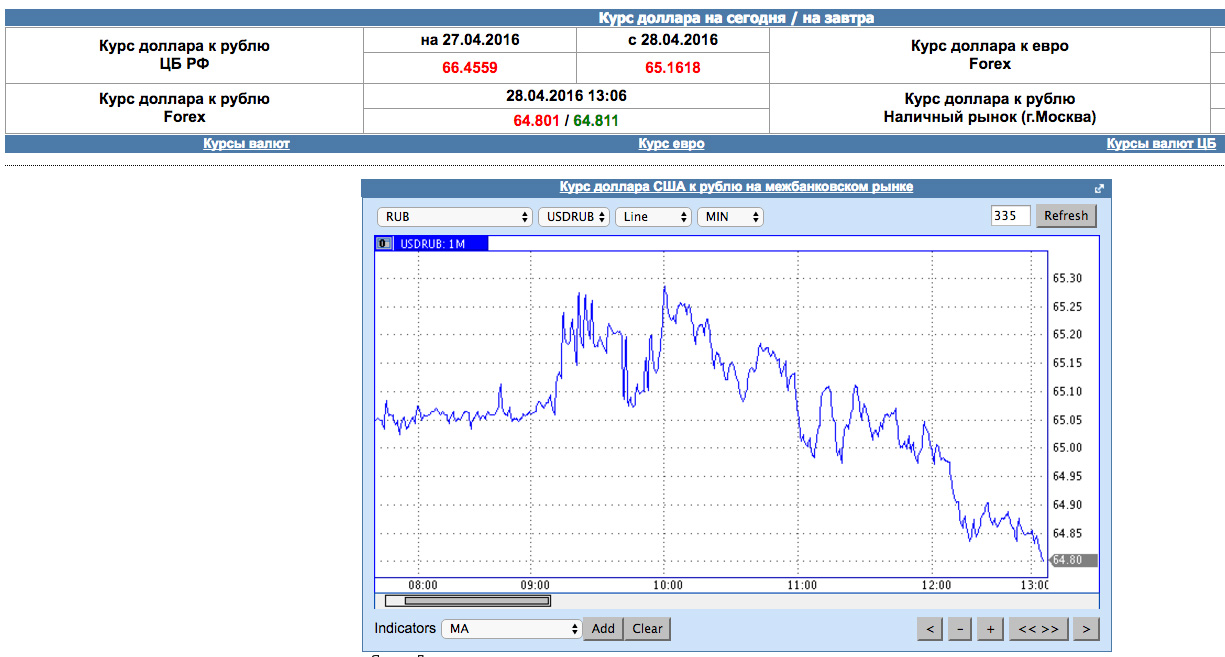Viewport: 1225px width, 657px height.
Task: Open the USDRUB pair dropdown
Action: click(x=574, y=217)
